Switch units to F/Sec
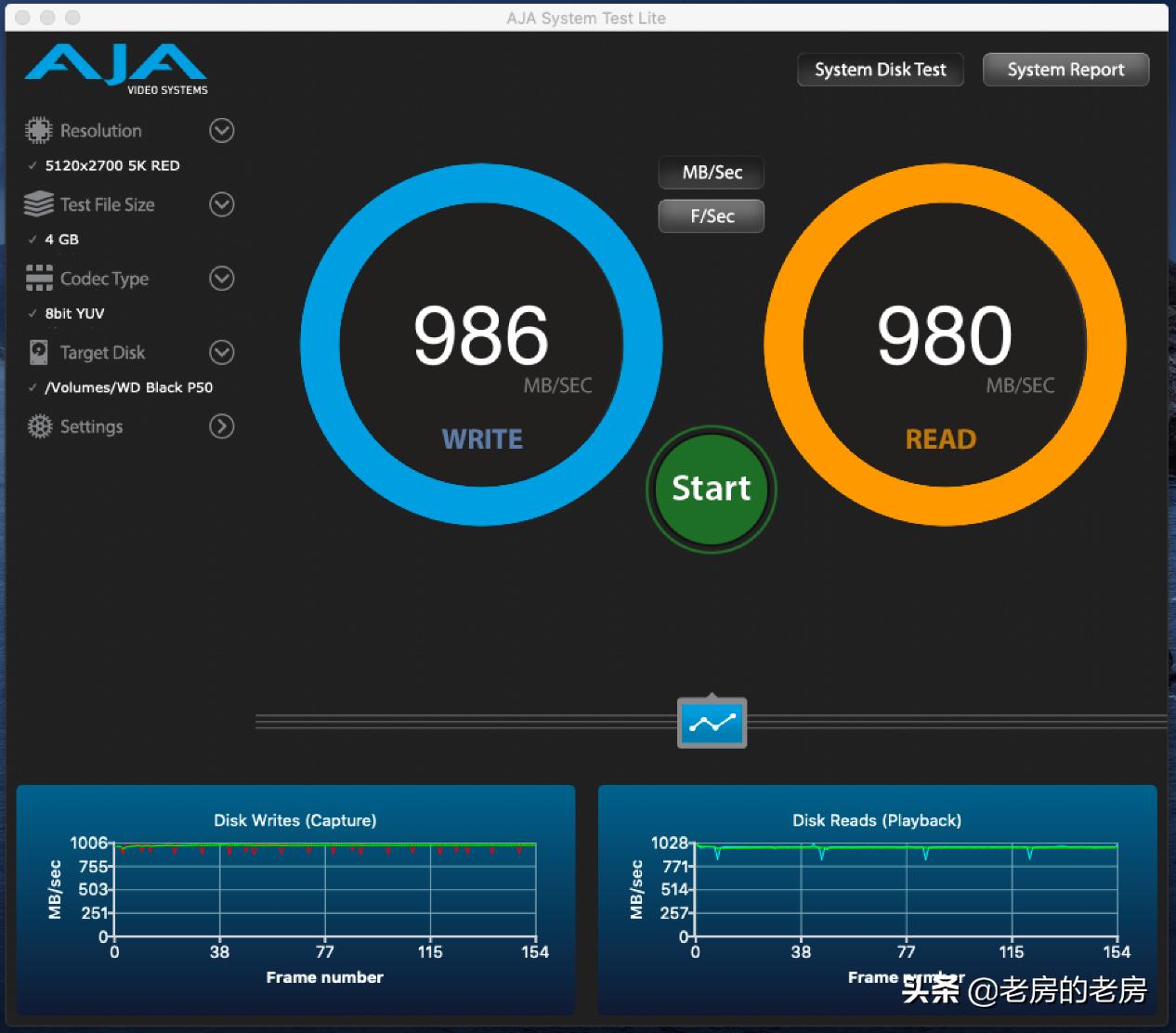This screenshot has width=1176, height=1033. (x=712, y=216)
